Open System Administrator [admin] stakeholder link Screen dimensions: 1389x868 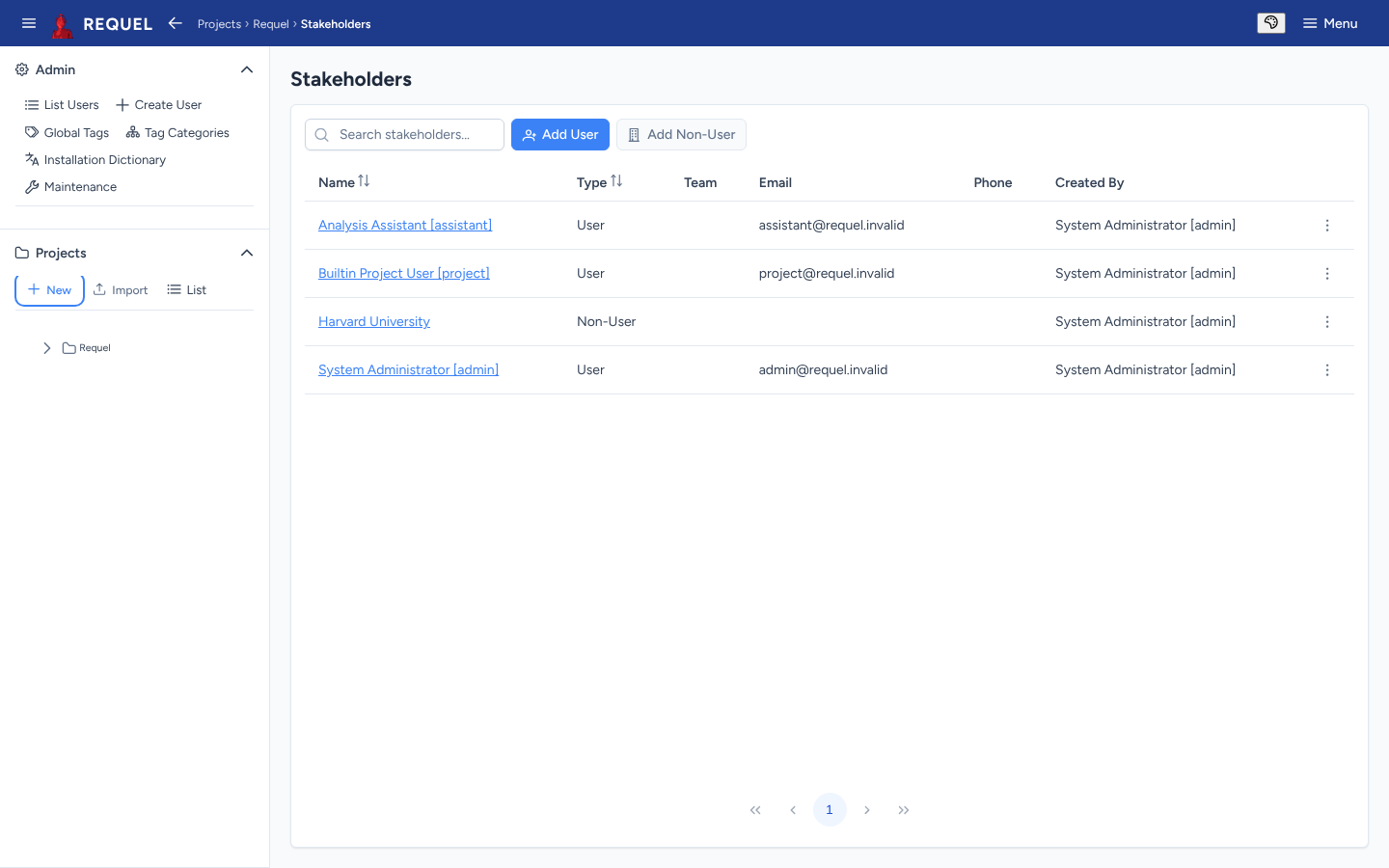click(408, 370)
